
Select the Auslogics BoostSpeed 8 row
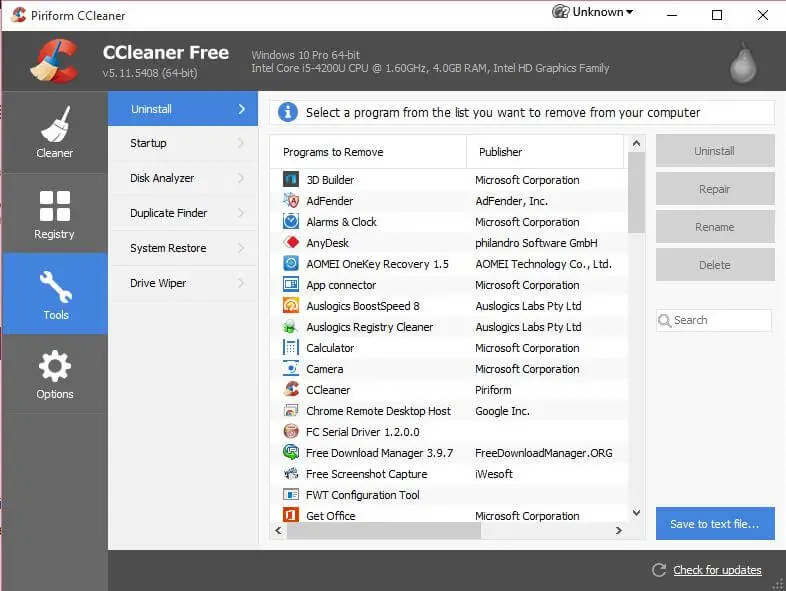449,306
